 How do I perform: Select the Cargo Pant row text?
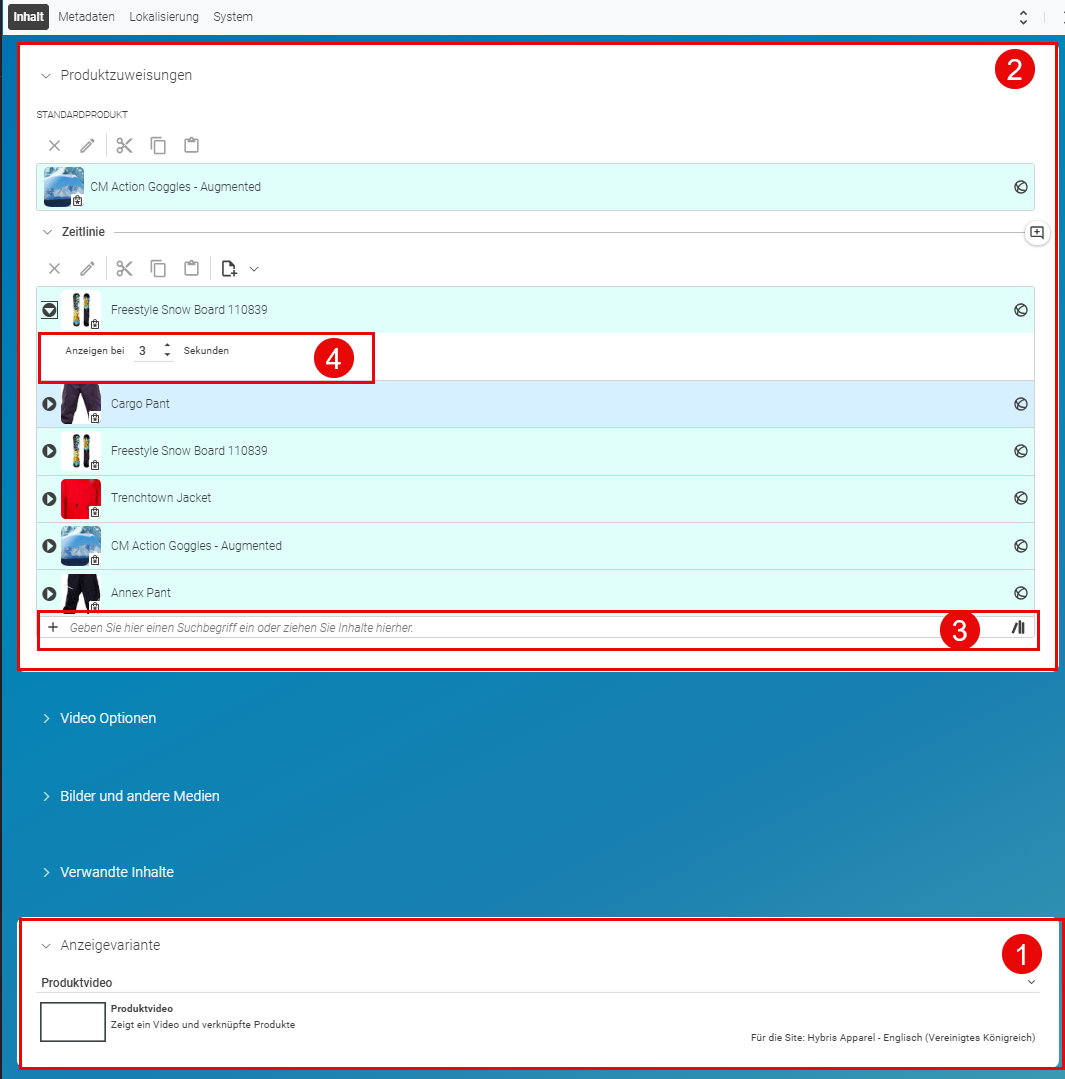pos(140,404)
